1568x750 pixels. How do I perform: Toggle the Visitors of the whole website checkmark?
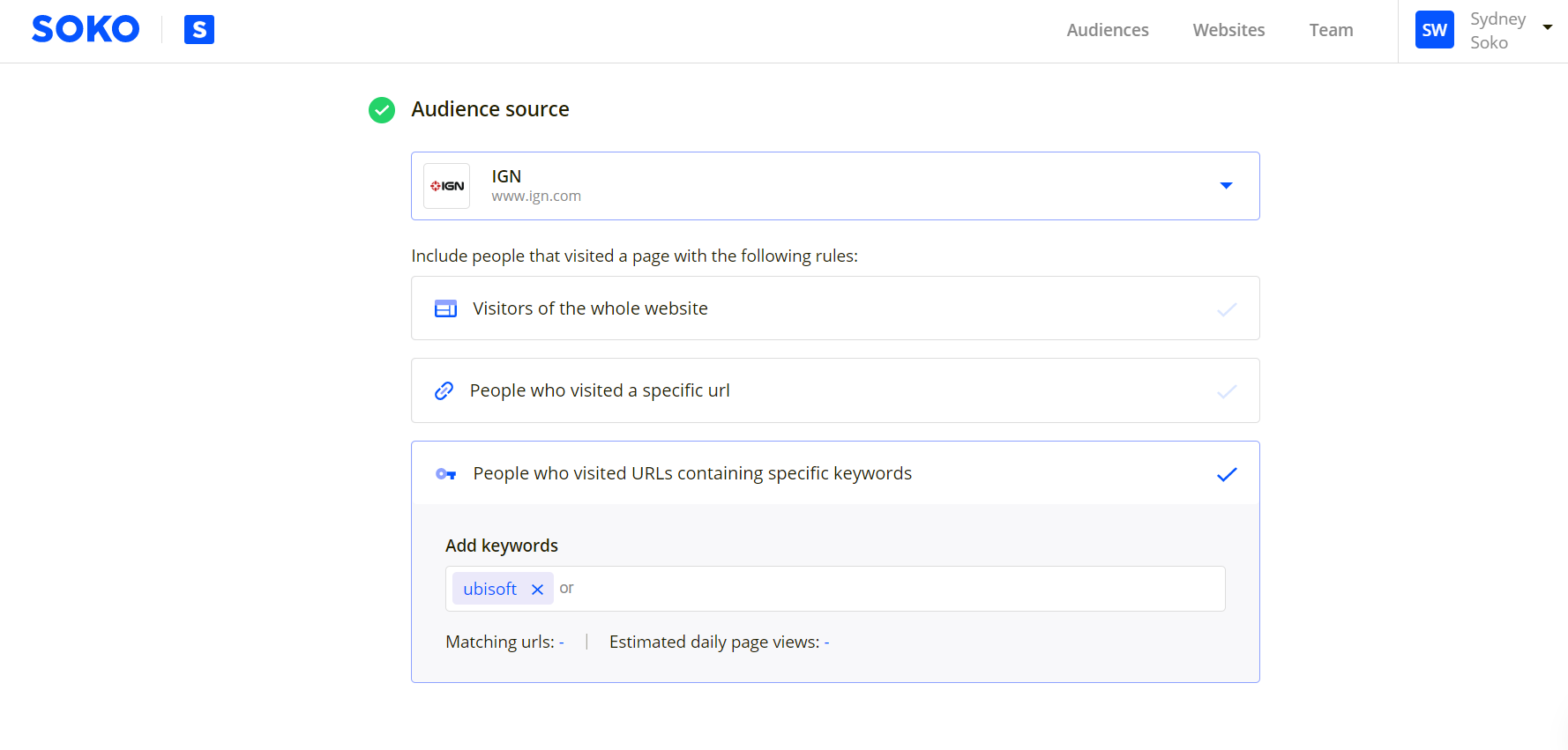[x=1227, y=309]
